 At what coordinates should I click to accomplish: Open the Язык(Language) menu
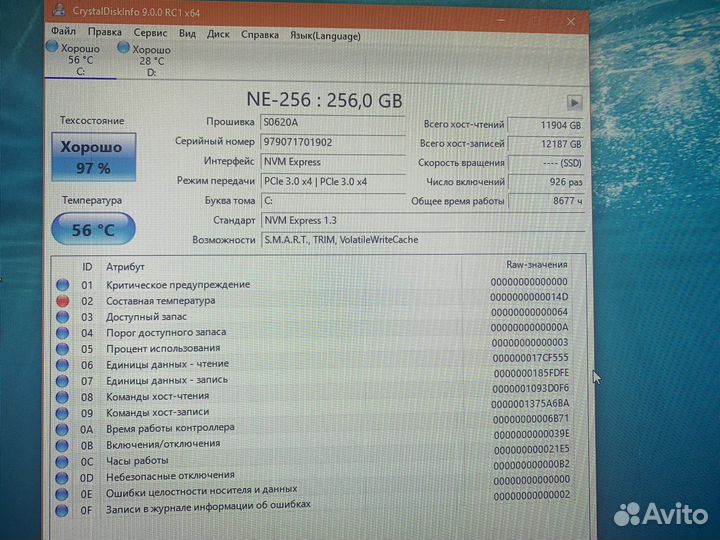tap(325, 36)
